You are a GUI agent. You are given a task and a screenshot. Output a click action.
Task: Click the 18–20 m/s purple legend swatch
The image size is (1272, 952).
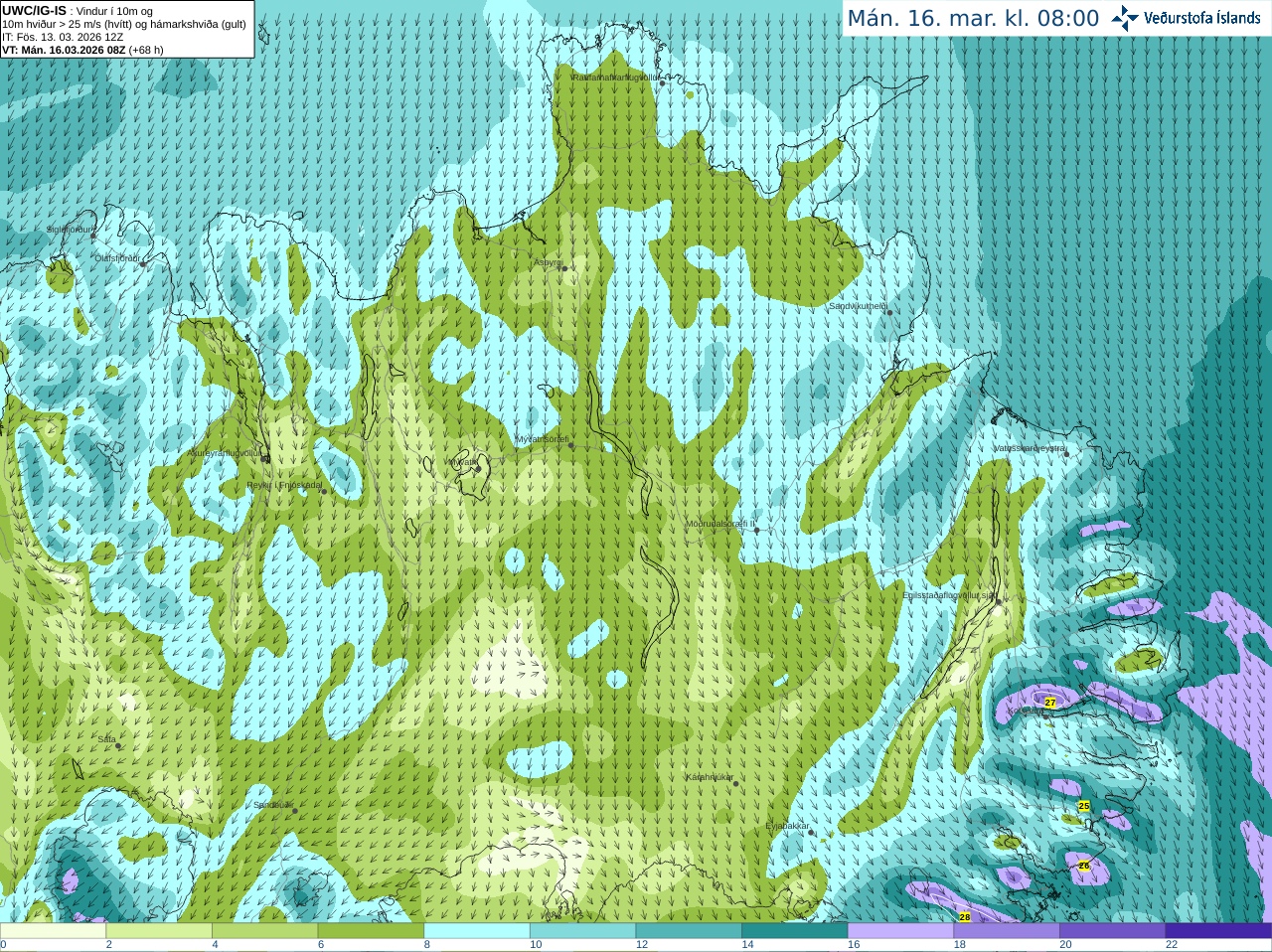[x=1007, y=931]
